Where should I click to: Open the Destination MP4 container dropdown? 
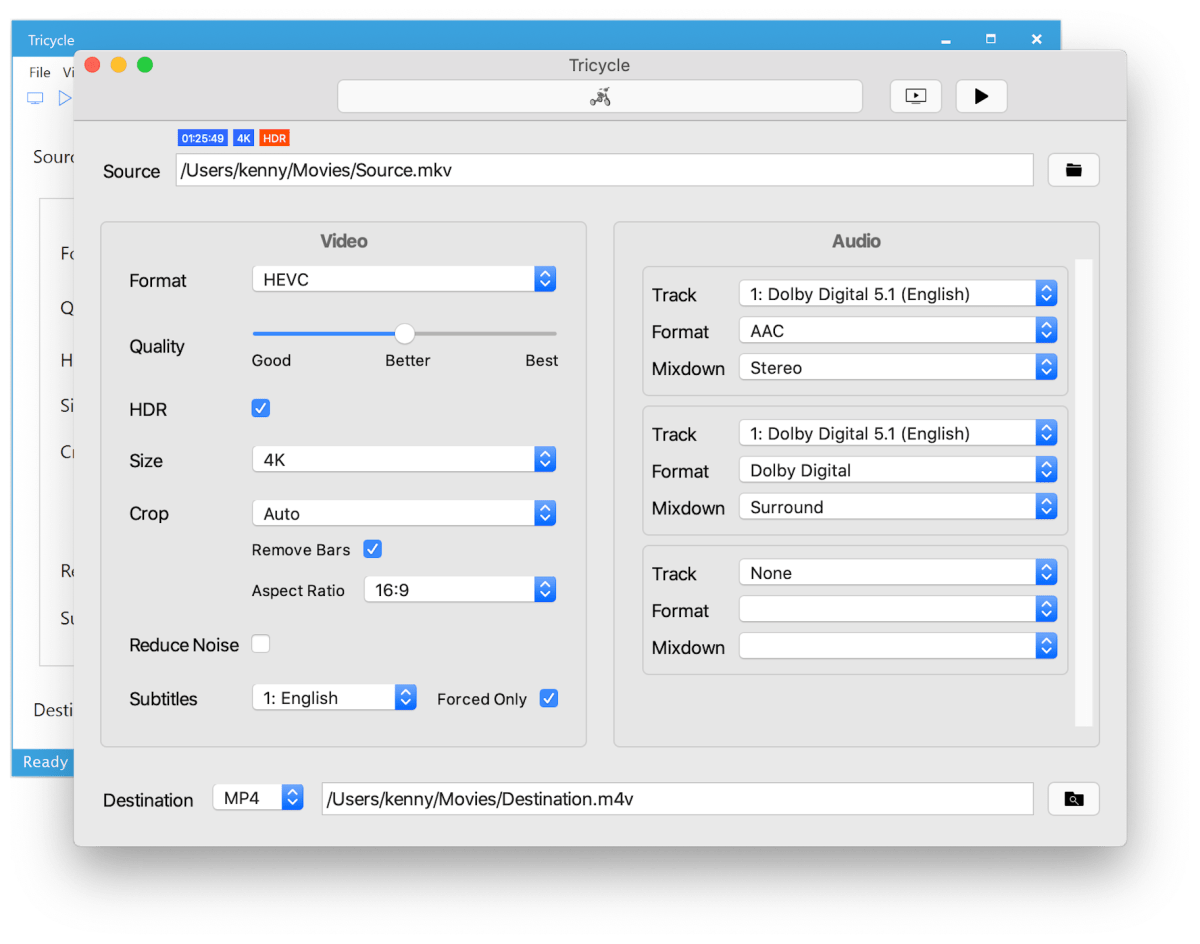pyautogui.click(x=258, y=798)
